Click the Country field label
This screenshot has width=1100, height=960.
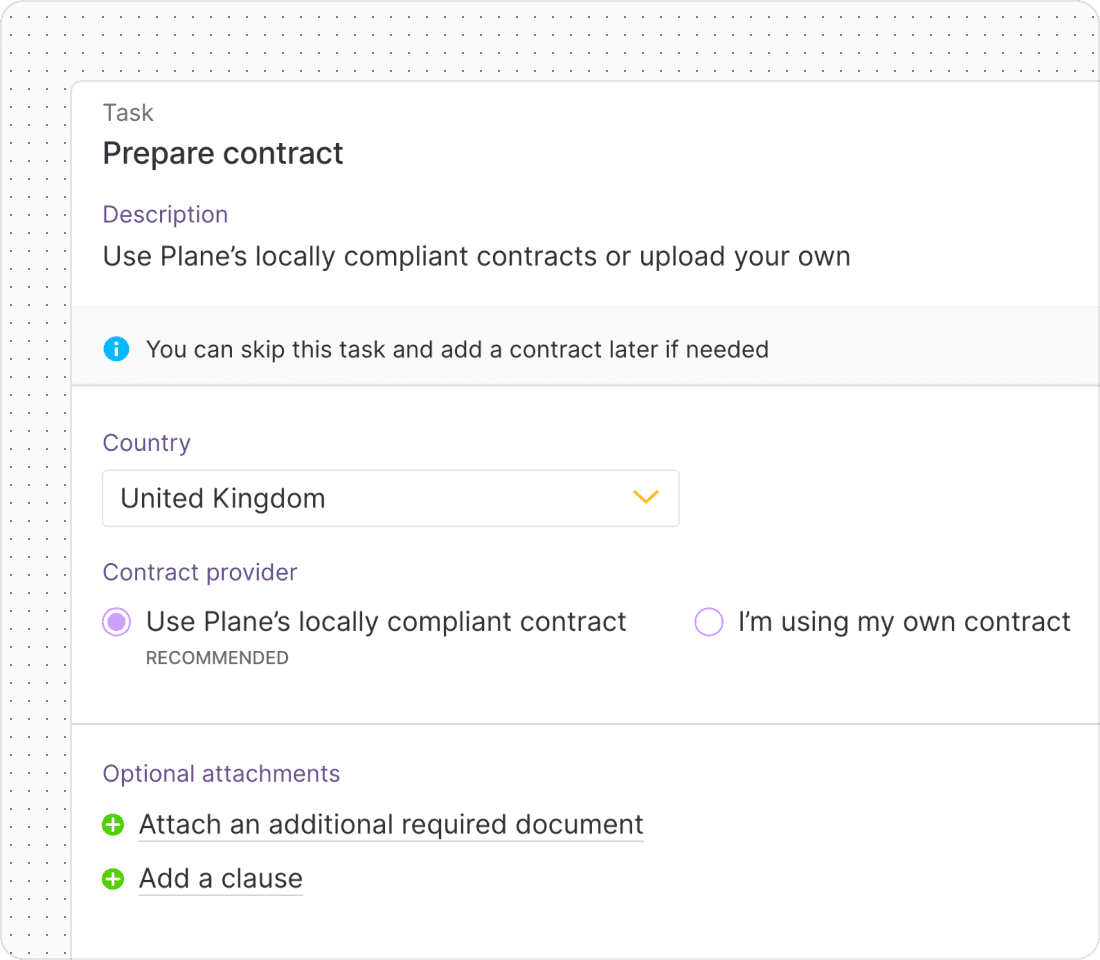click(147, 443)
